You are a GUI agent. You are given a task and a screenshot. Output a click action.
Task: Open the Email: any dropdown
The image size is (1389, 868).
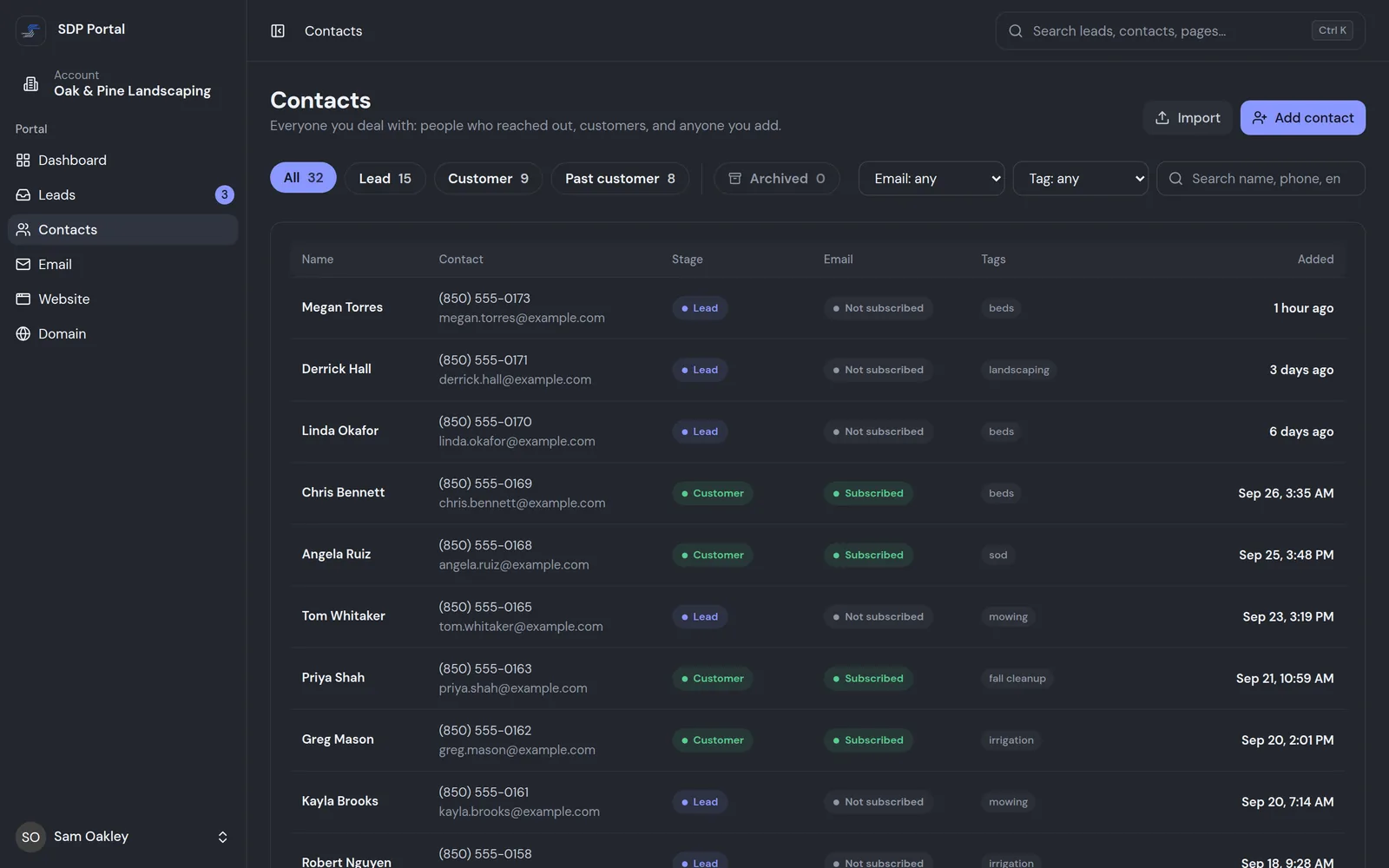click(931, 179)
